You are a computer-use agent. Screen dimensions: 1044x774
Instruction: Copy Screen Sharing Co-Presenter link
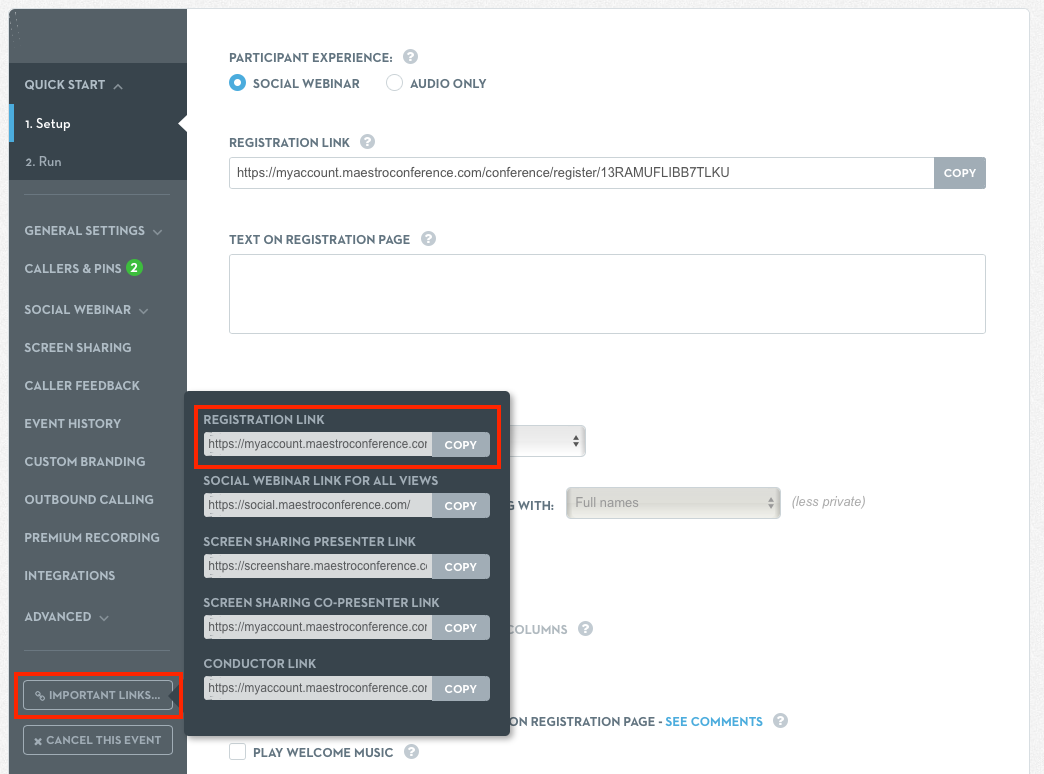[x=461, y=627]
